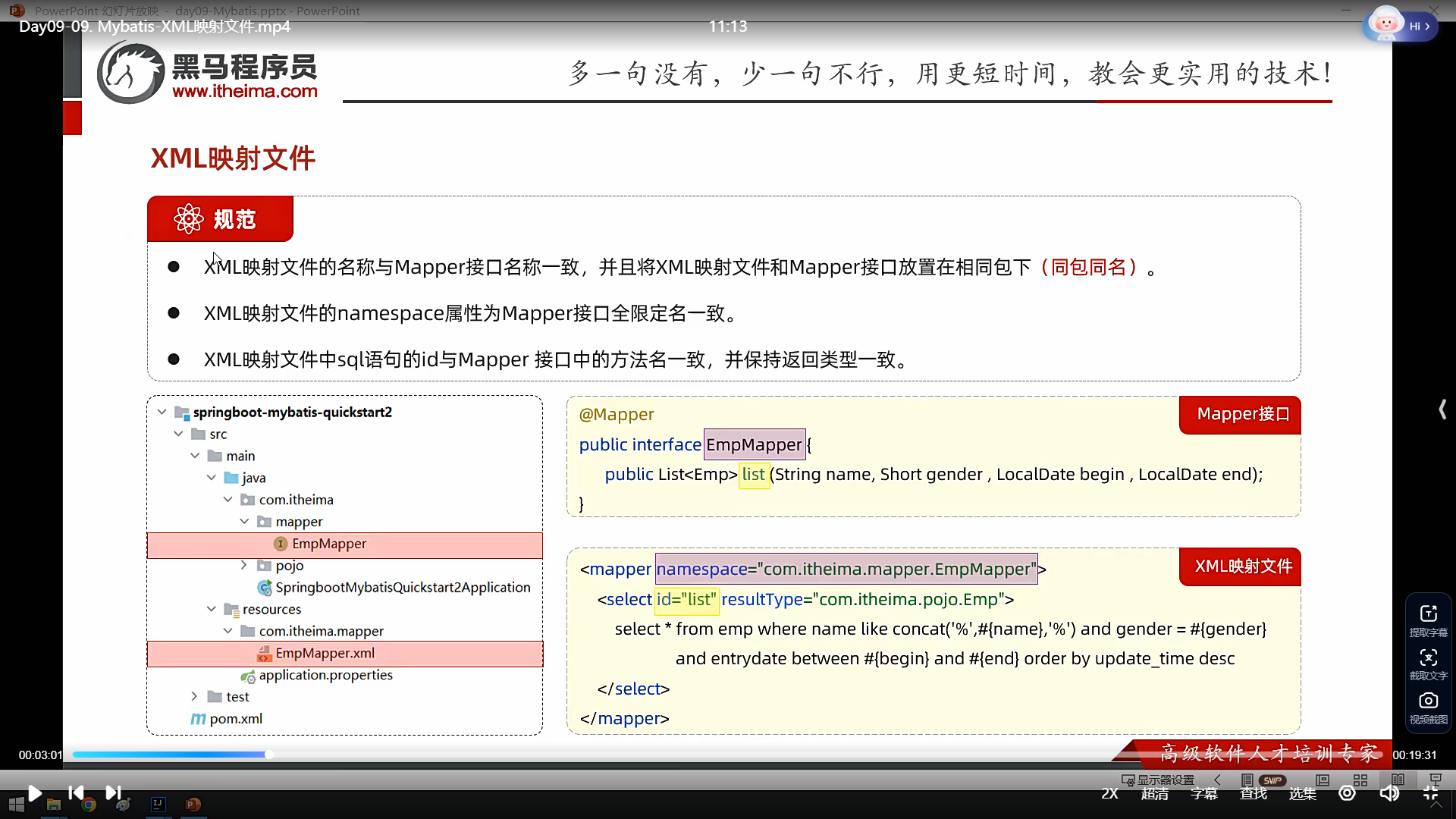Screen dimensions: 1456x819
Task: Click the current time 00:03:01
Action: tap(40, 755)
